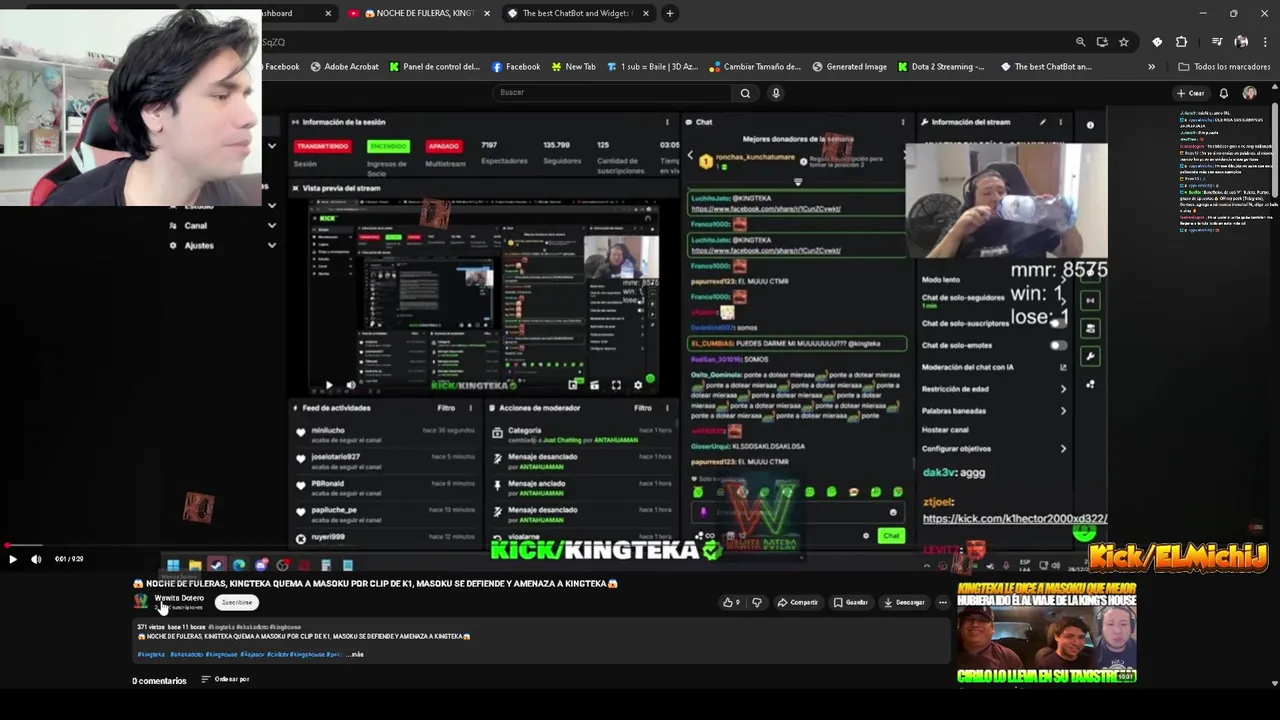Play the YouTube video

[12, 559]
